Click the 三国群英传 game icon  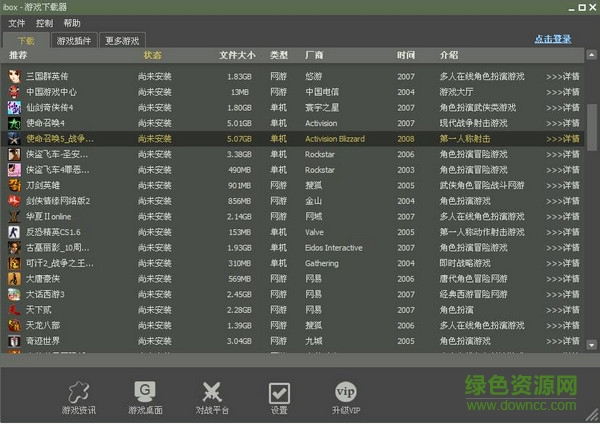(14, 76)
